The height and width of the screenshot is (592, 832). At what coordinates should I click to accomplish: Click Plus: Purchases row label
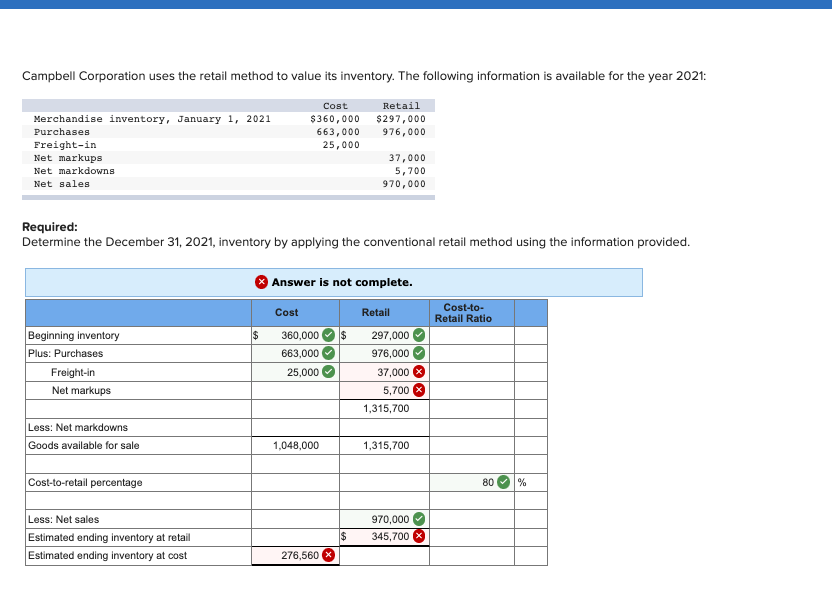point(66,353)
